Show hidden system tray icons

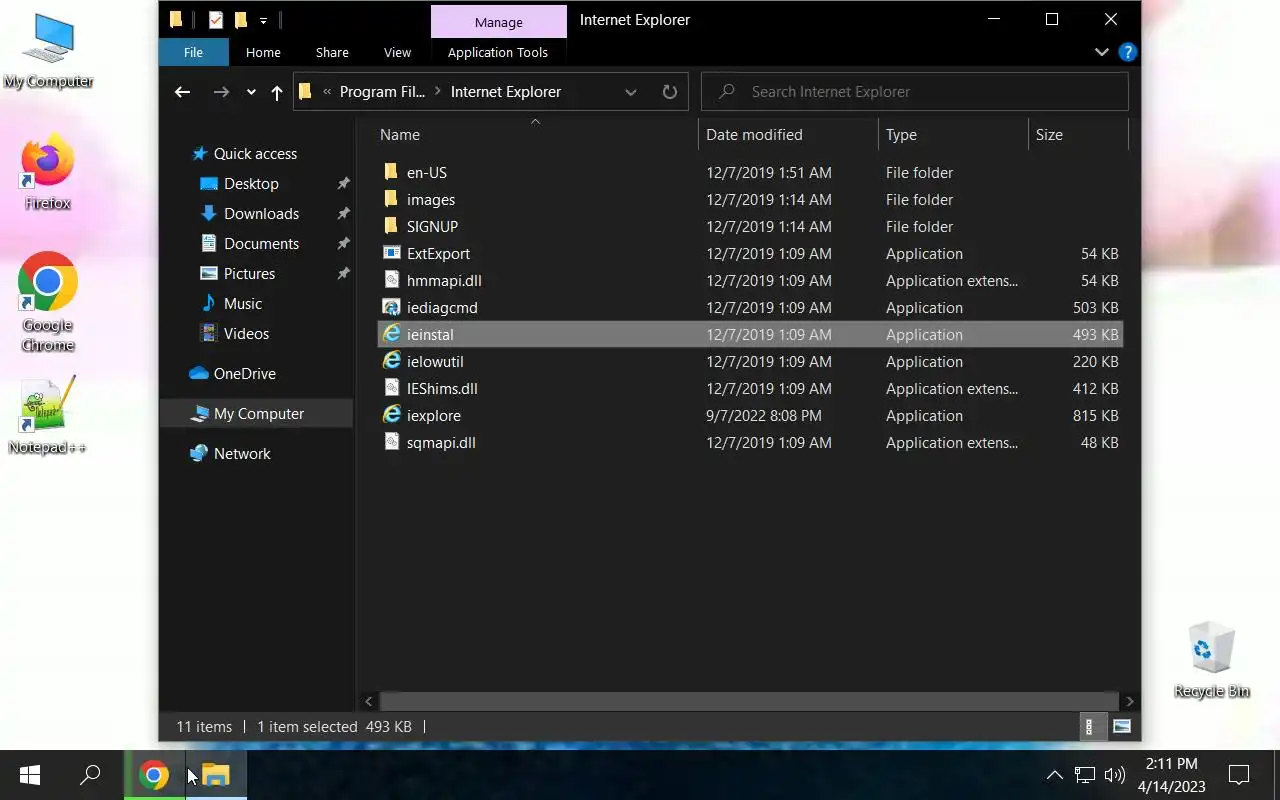(x=1054, y=775)
